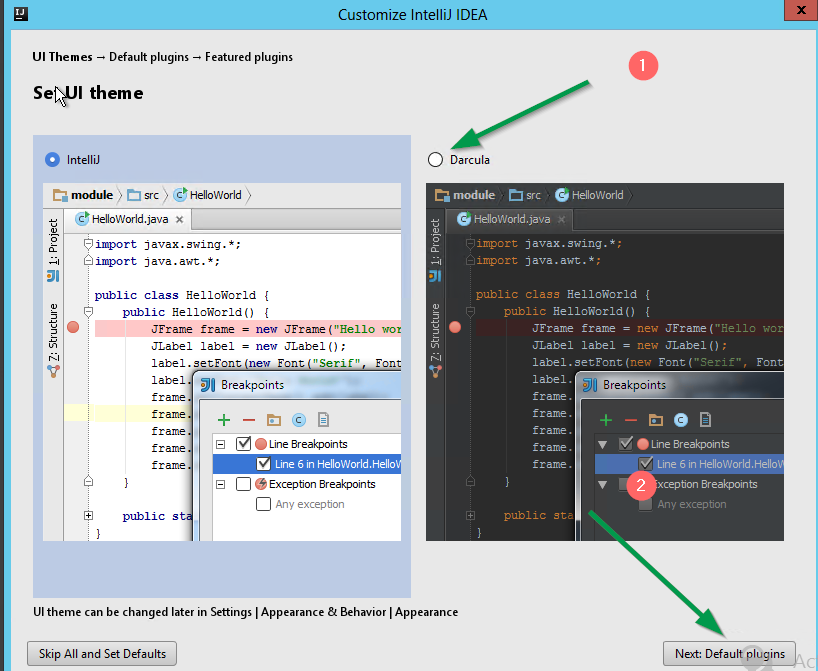
Task: Collapse Line Breakpoints triangle in Darcula preview
Action: click(603, 444)
